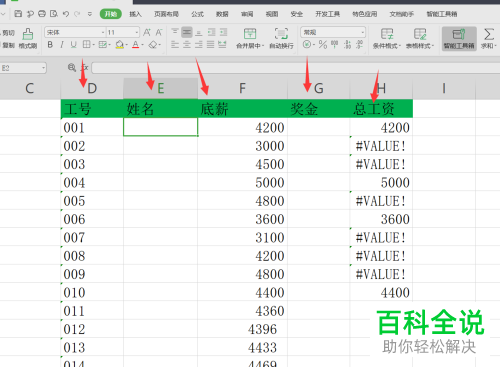Justify text in both directions
This screenshot has height=367, width=500.
pyautogui.click(x=210, y=44)
